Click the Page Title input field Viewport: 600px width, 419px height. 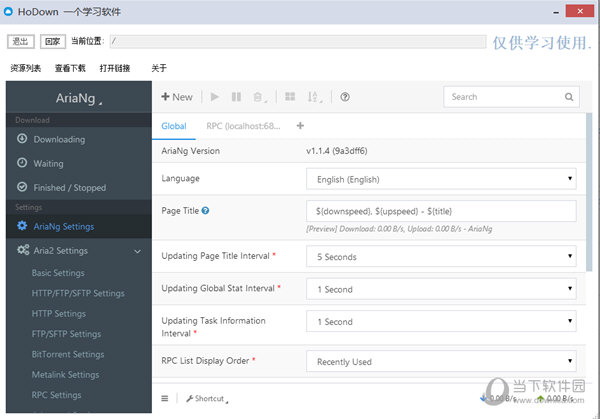coord(441,211)
